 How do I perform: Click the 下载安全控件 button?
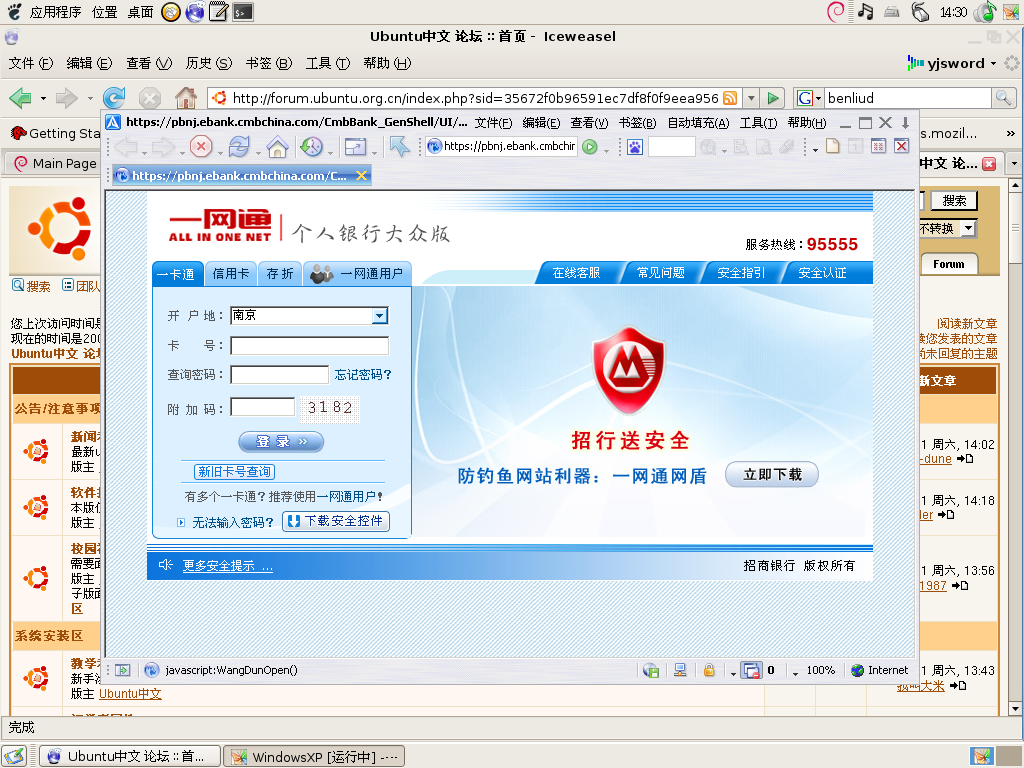336,521
